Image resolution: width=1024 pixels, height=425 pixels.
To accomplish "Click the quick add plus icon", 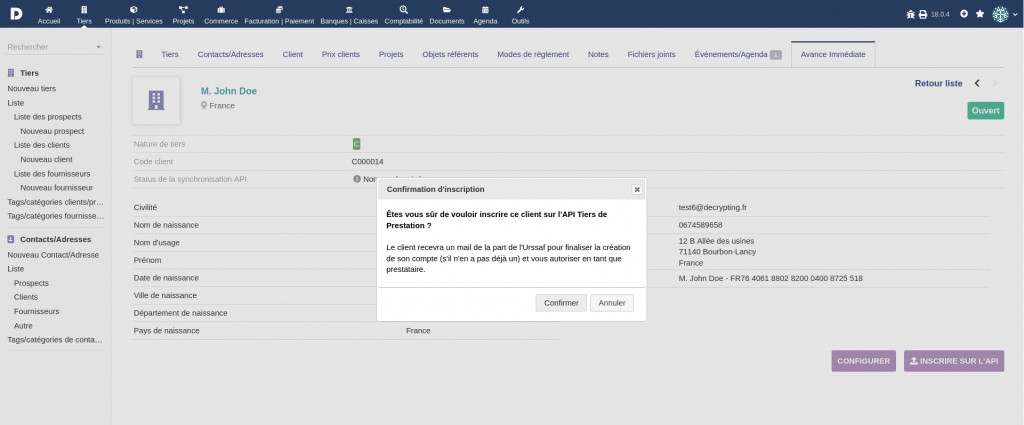I will [964, 14].
